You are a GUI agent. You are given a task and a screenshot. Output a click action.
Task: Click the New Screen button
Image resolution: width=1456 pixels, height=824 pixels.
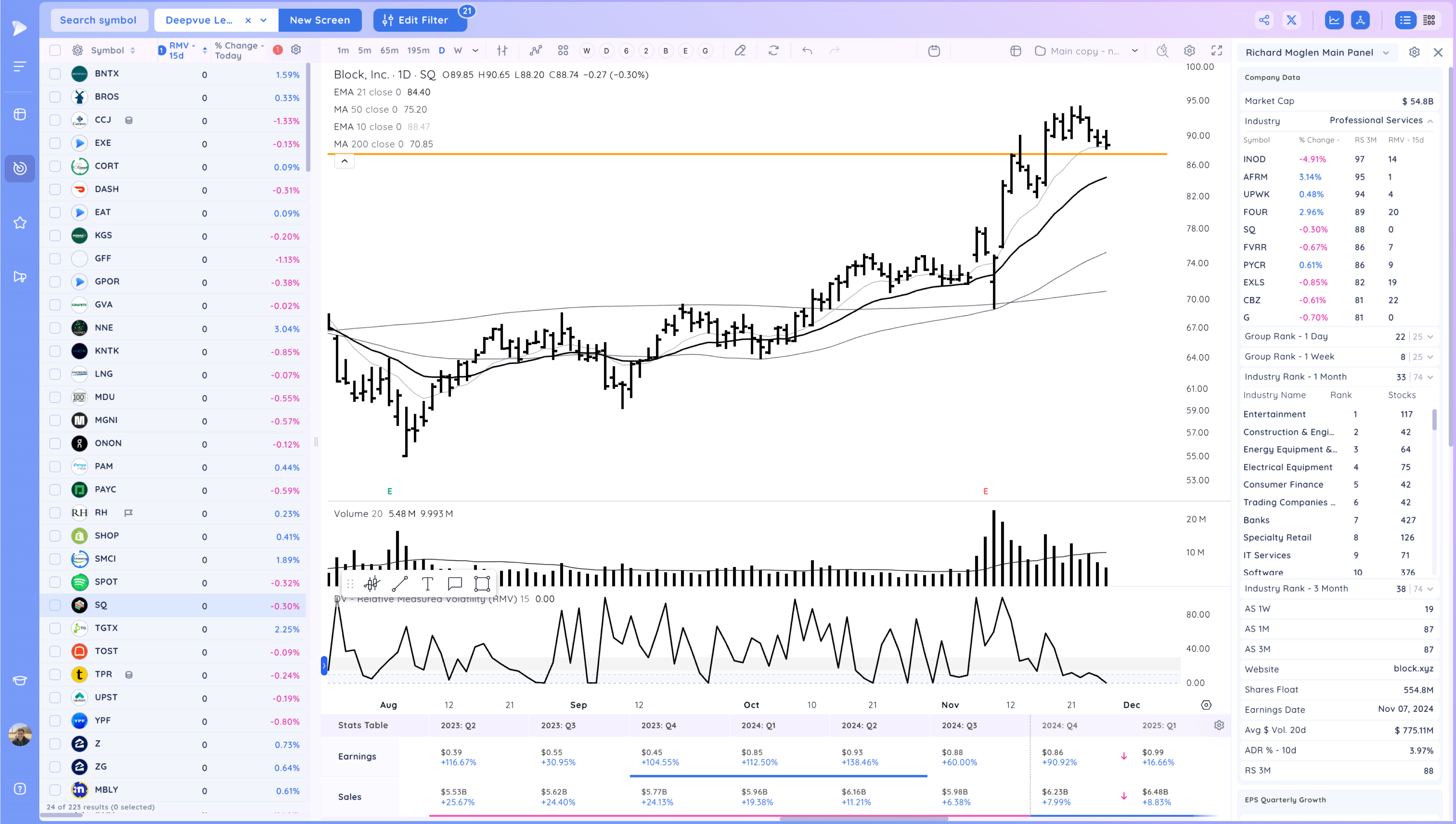320,20
